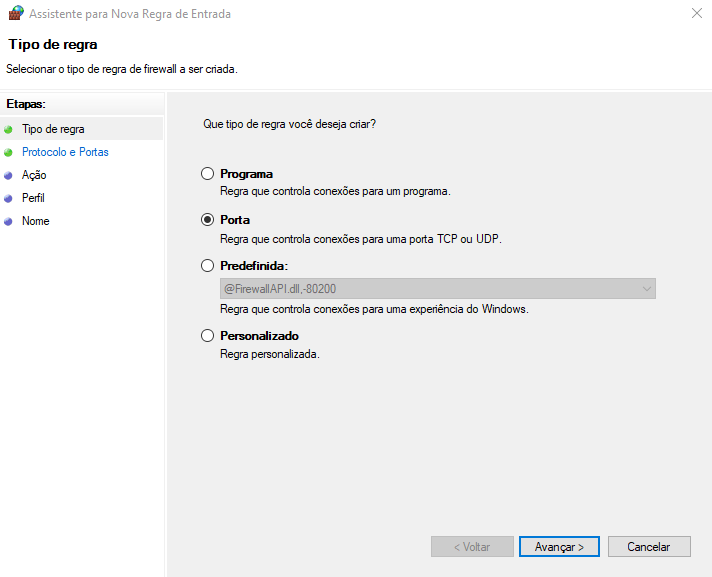Viewport: 712px width, 577px height.
Task: Choose the Predefinida rule type option
Action: (208, 266)
